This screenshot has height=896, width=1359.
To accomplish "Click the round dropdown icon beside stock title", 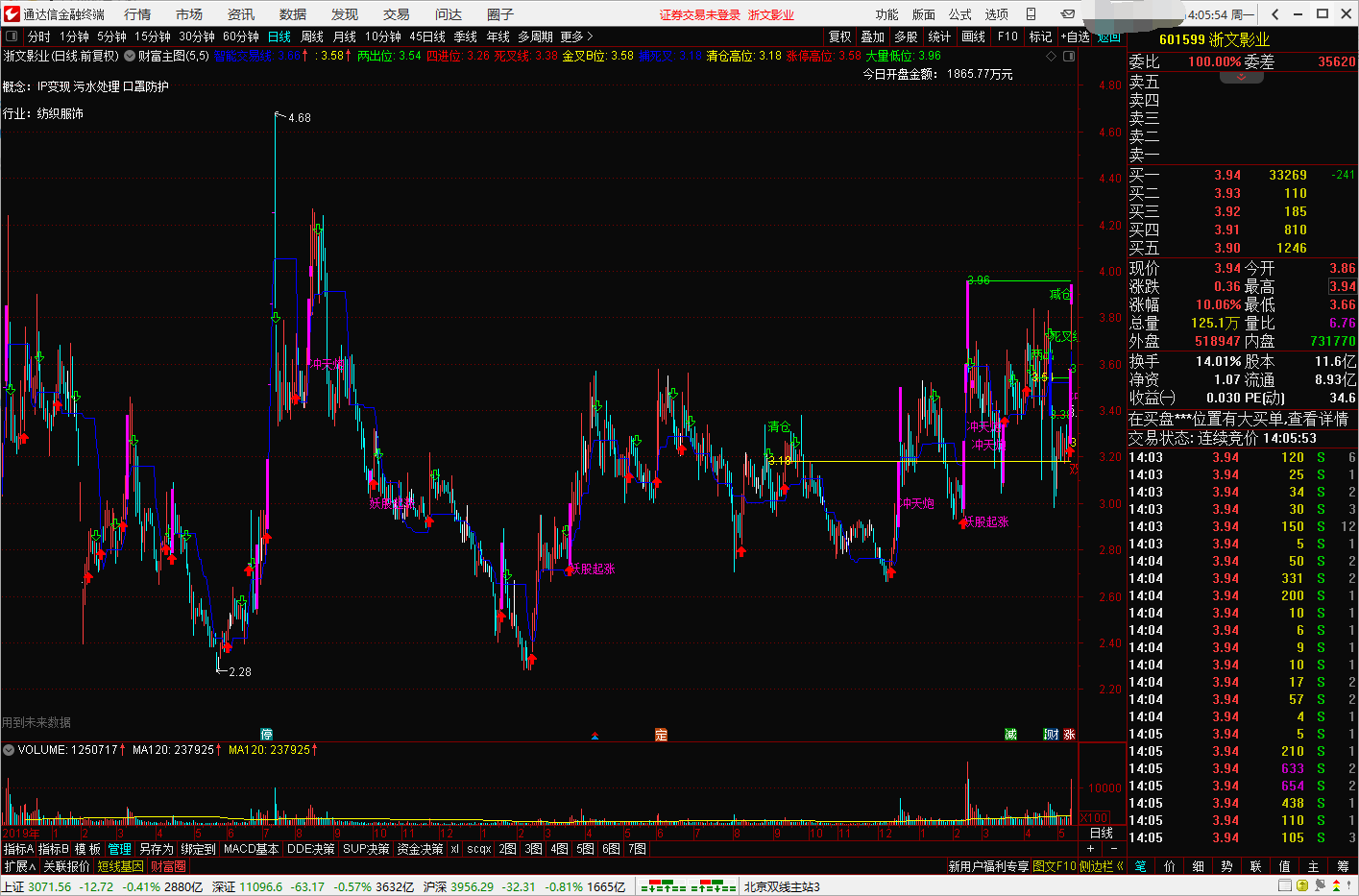I will pyautogui.click(x=130, y=56).
